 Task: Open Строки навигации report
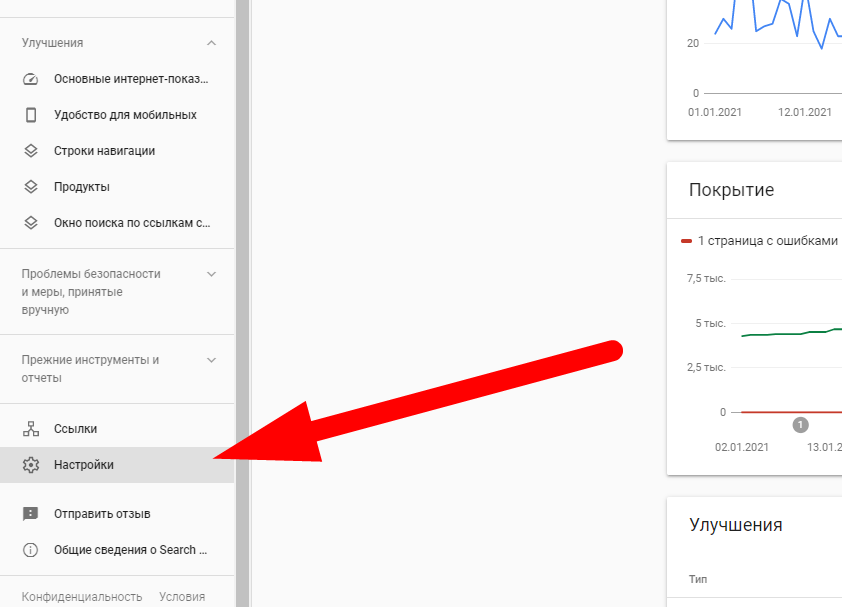coord(117,151)
